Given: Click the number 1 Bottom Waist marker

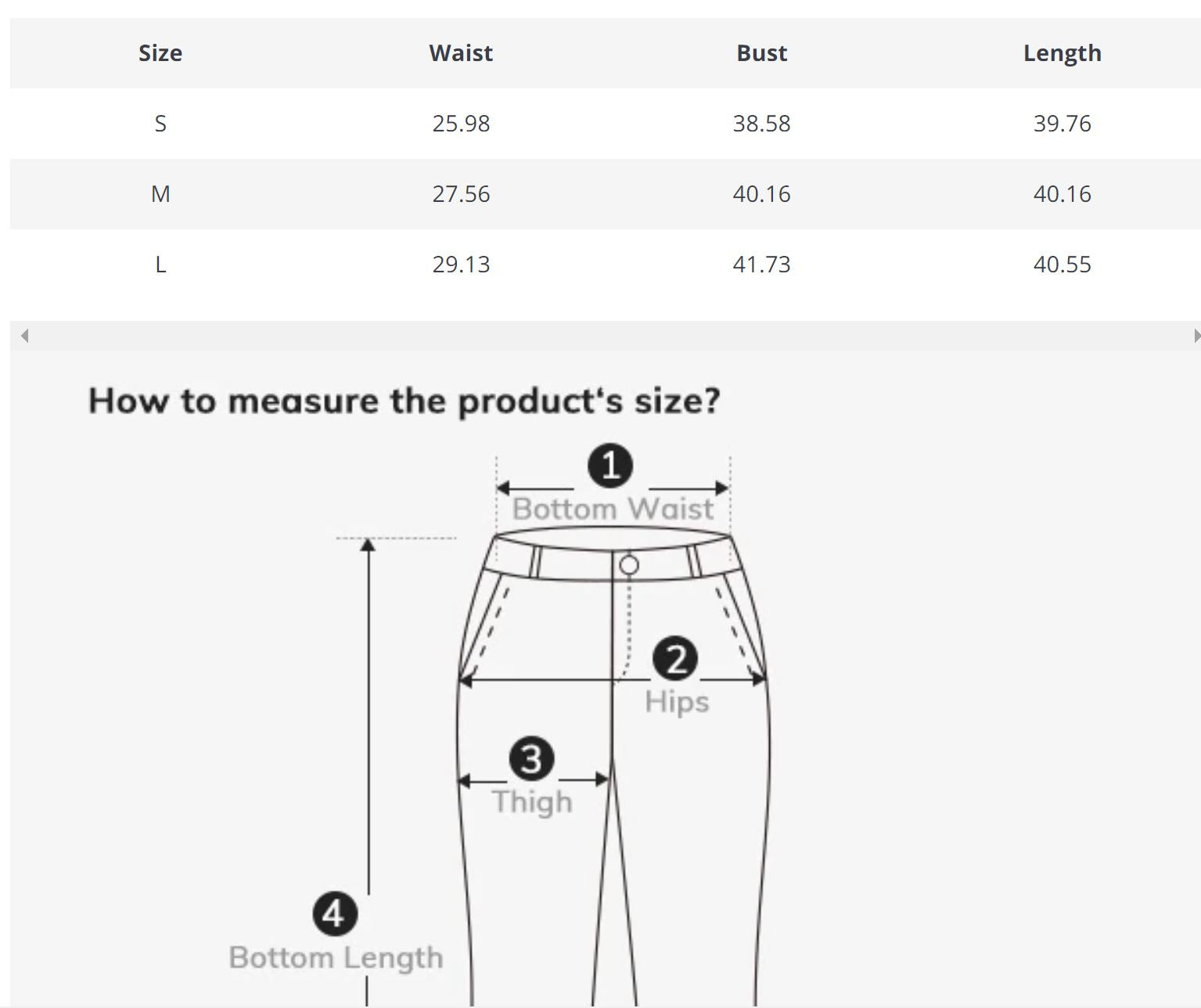Looking at the screenshot, I should [x=610, y=466].
